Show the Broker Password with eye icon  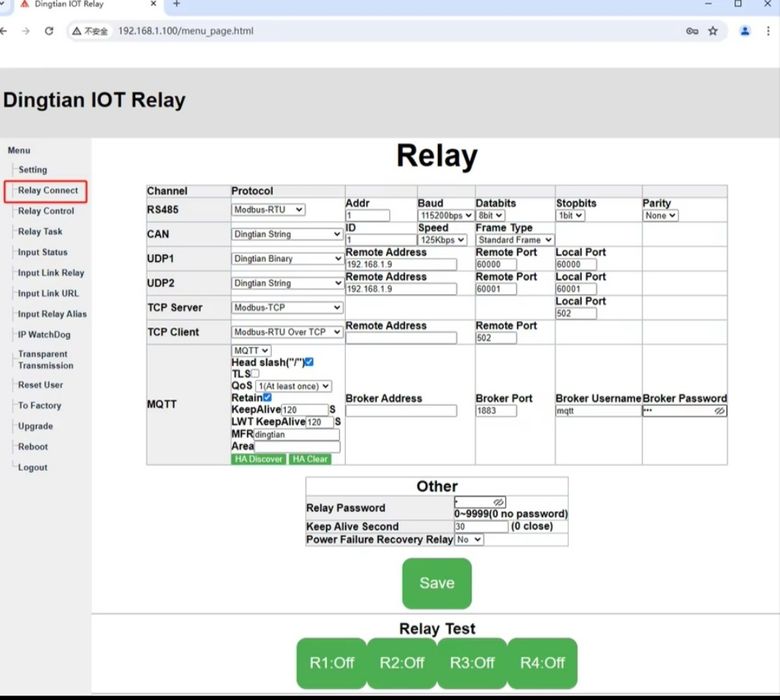[x=719, y=411]
